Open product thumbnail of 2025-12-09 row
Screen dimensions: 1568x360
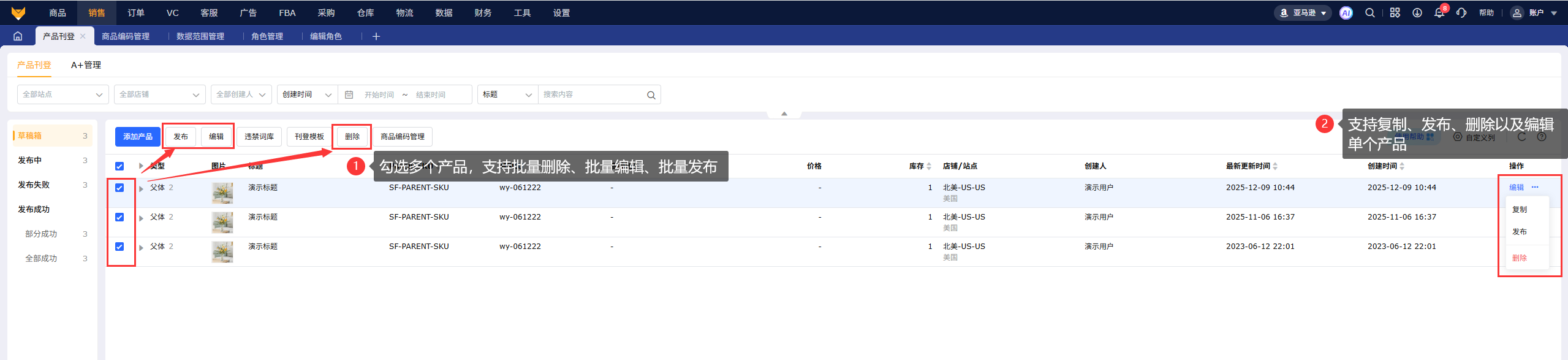pos(222,193)
